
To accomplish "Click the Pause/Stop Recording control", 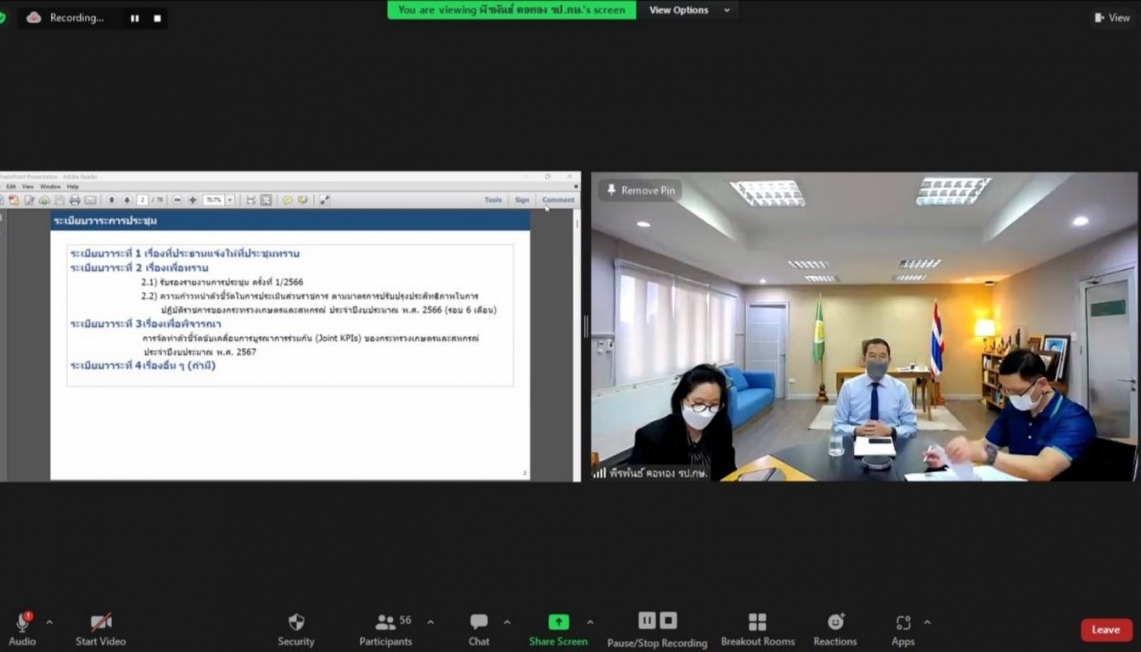I will (657, 629).
